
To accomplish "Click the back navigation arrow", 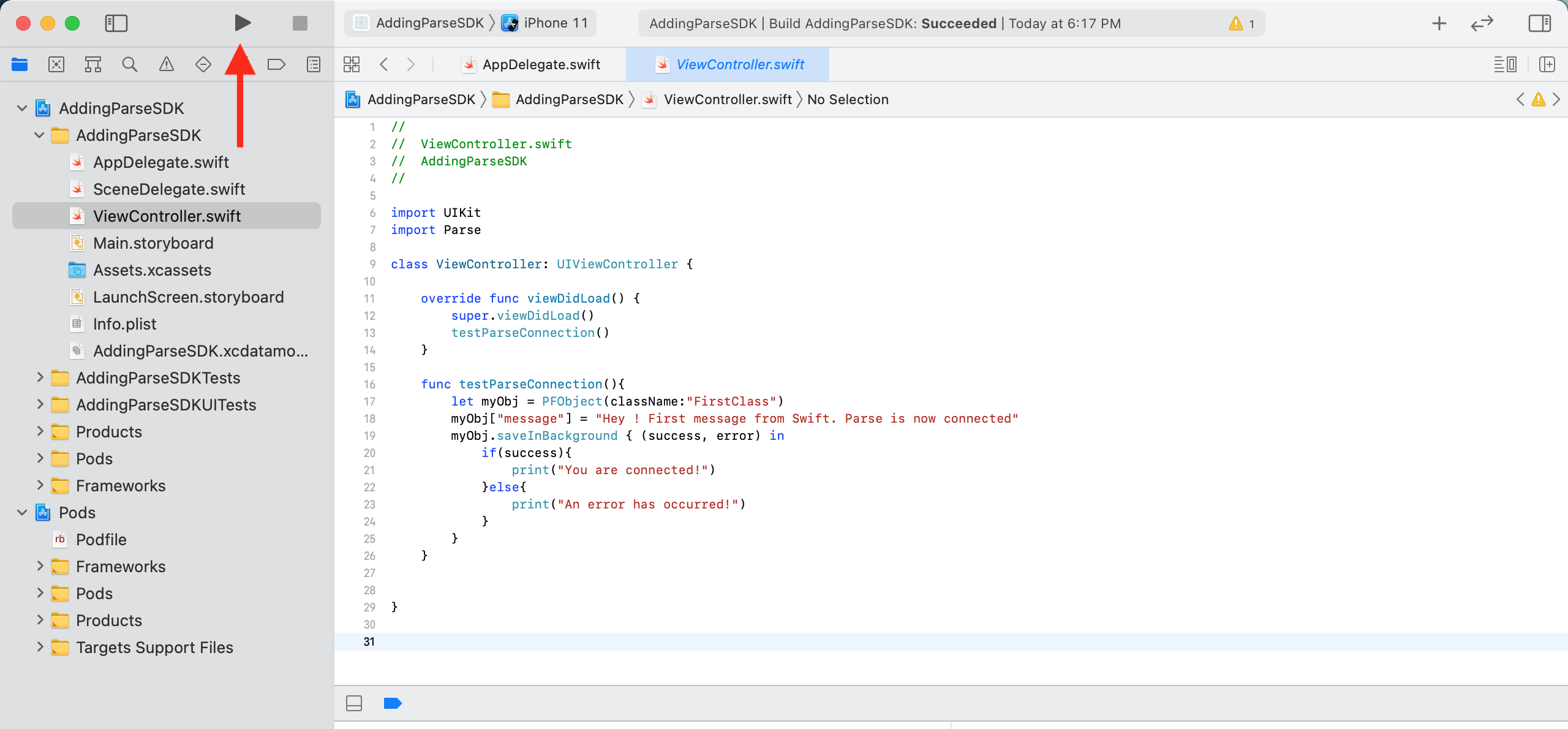I will pyautogui.click(x=385, y=64).
